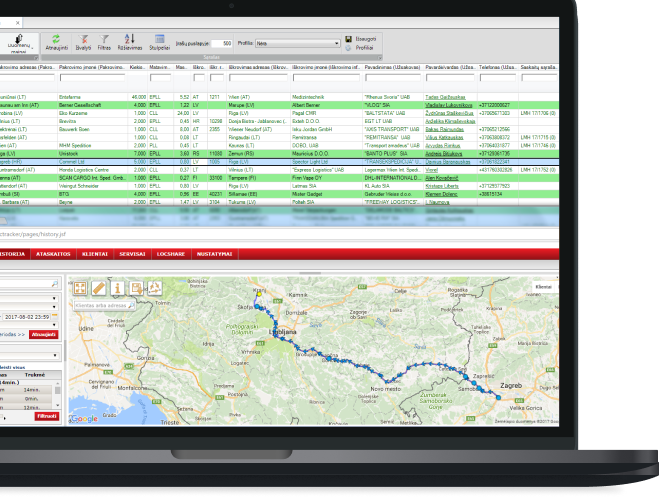Image resolution: width=660 pixels, height=498 pixels.
Task: Select the "Mauricius D.O.O." table cell
Action: (326, 154)
